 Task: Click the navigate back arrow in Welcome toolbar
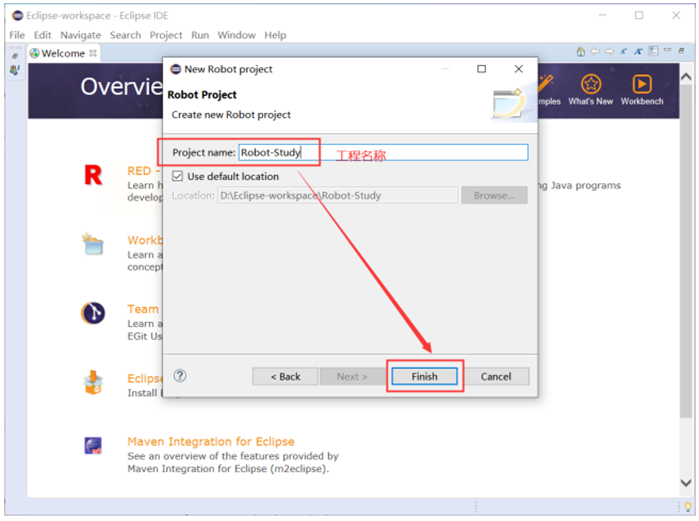click(x=595, y=51)
